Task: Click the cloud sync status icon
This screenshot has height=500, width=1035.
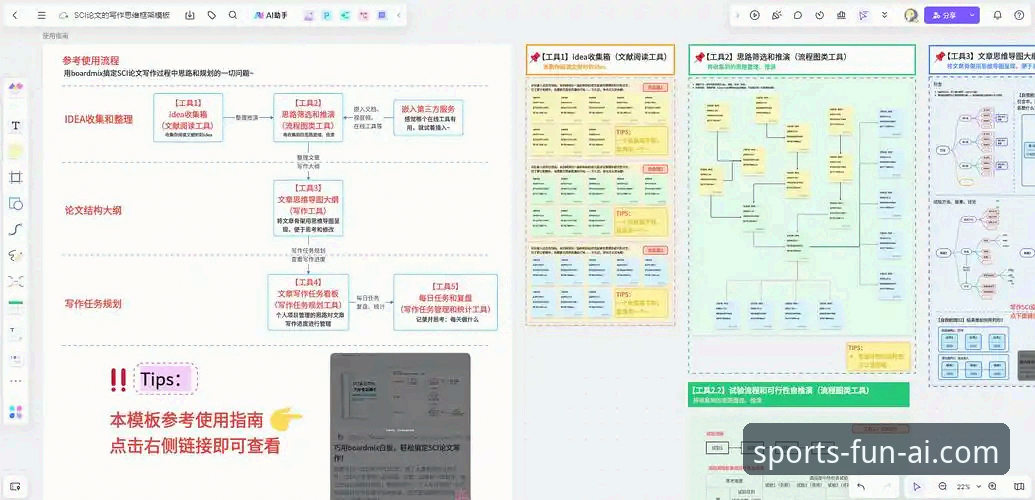Action: pyautogui.click(x=63, y=15)
